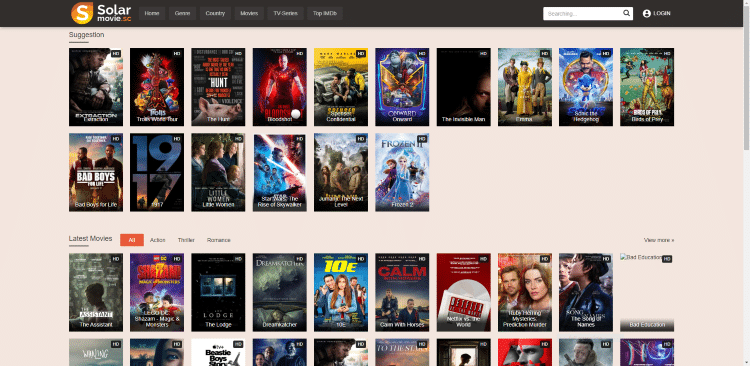Select the All filter tab
The image size is (750, 366).
132,240
